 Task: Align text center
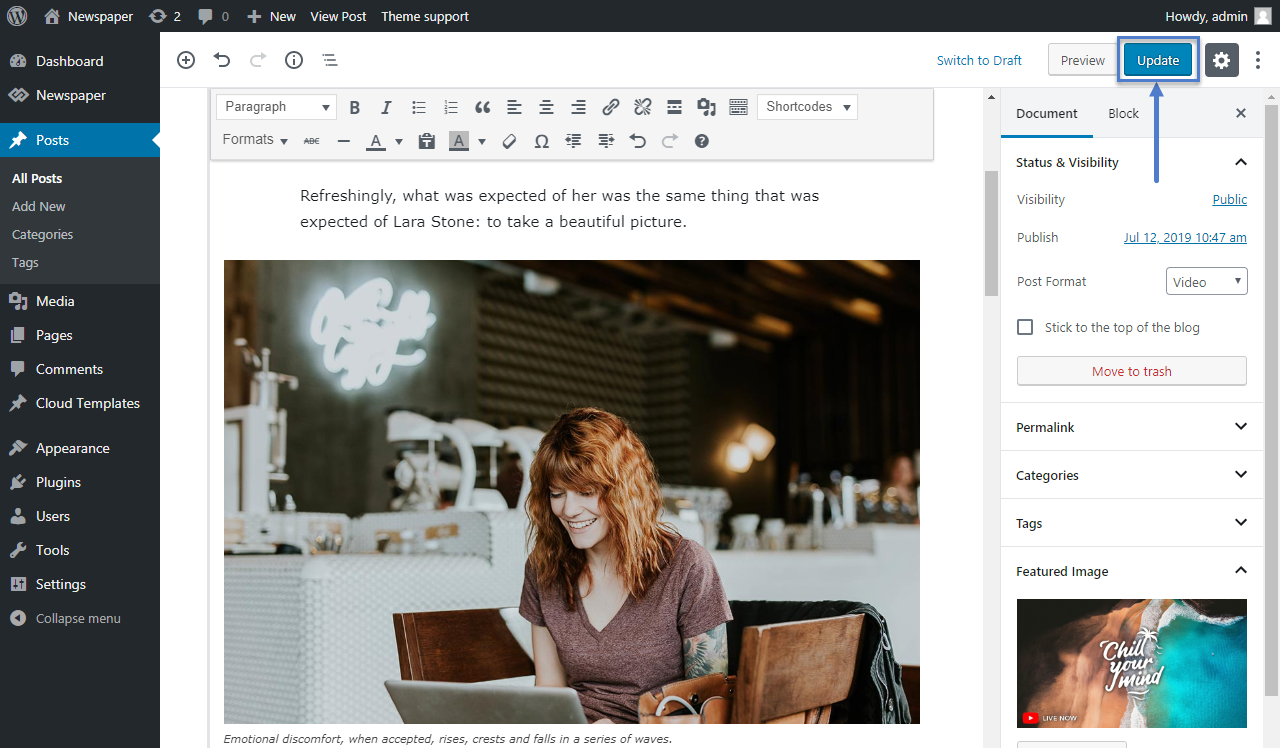point(546,107)
